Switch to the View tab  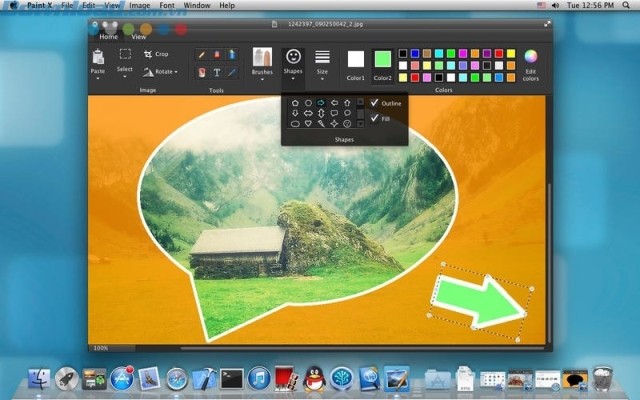click(138, 35)
